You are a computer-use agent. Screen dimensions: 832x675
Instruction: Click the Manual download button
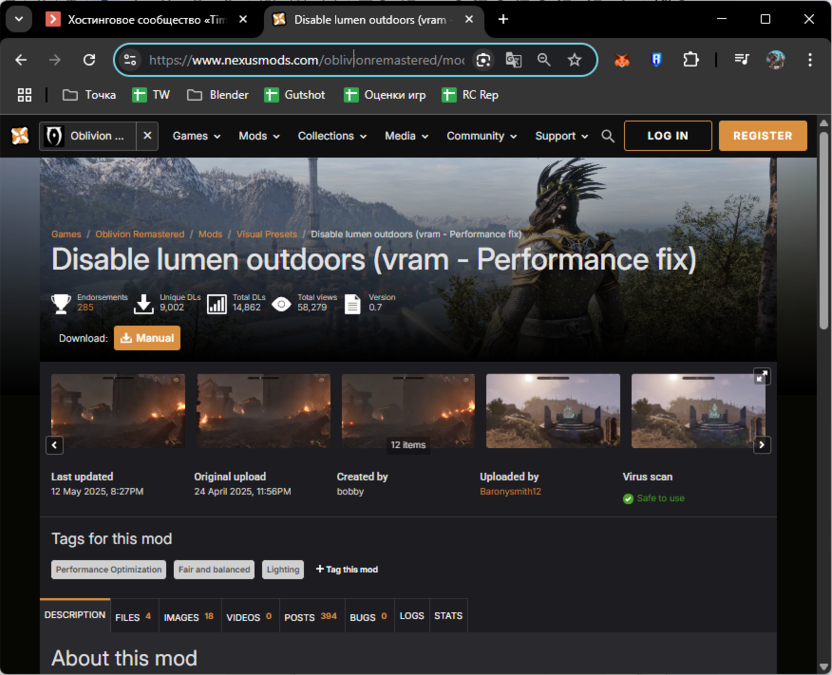[147, 338]
